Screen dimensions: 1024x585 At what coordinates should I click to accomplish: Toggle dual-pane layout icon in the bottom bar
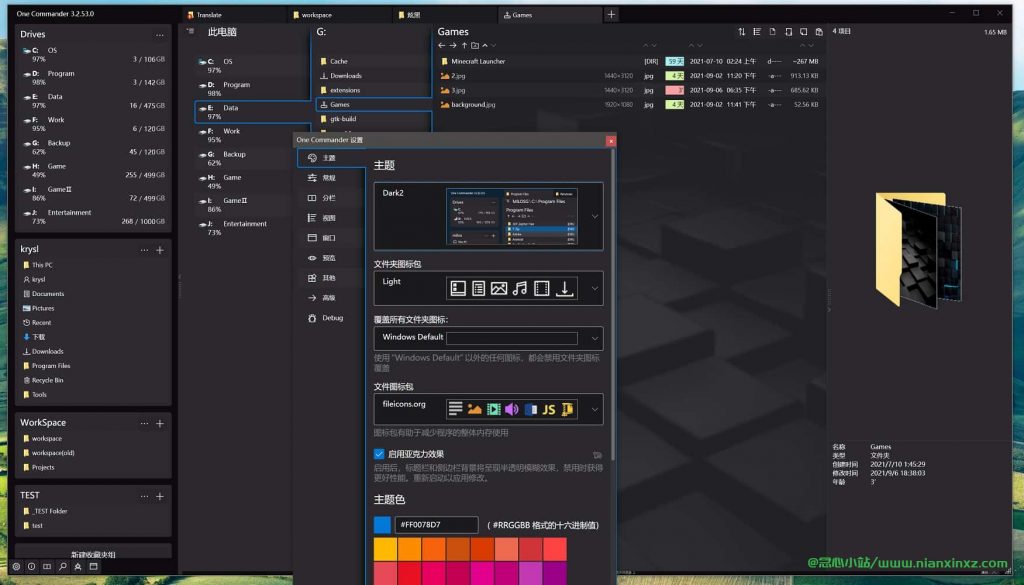pyautogui.click(x=47, y=567)
